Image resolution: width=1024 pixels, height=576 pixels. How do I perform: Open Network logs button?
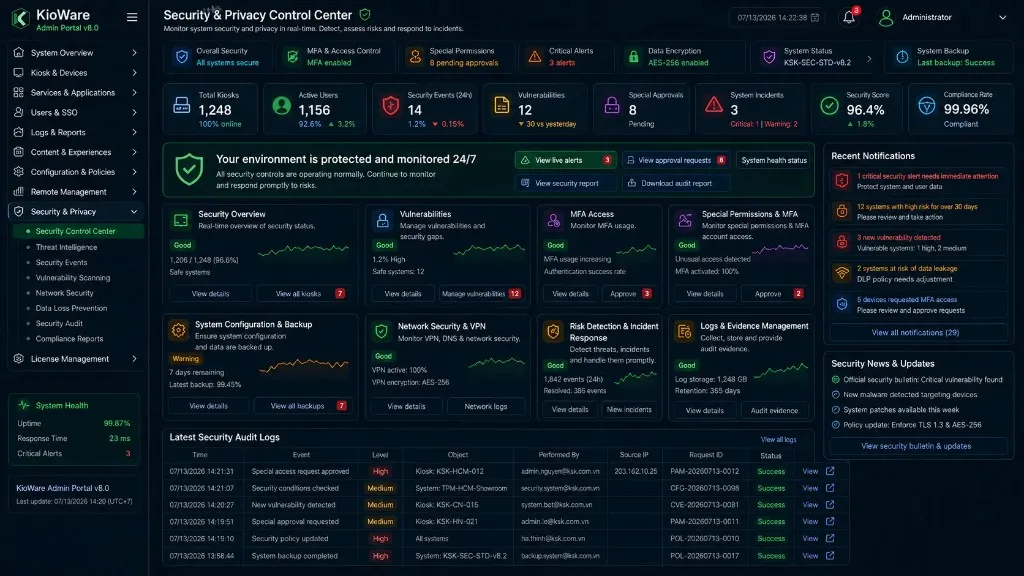pos(486,406)
